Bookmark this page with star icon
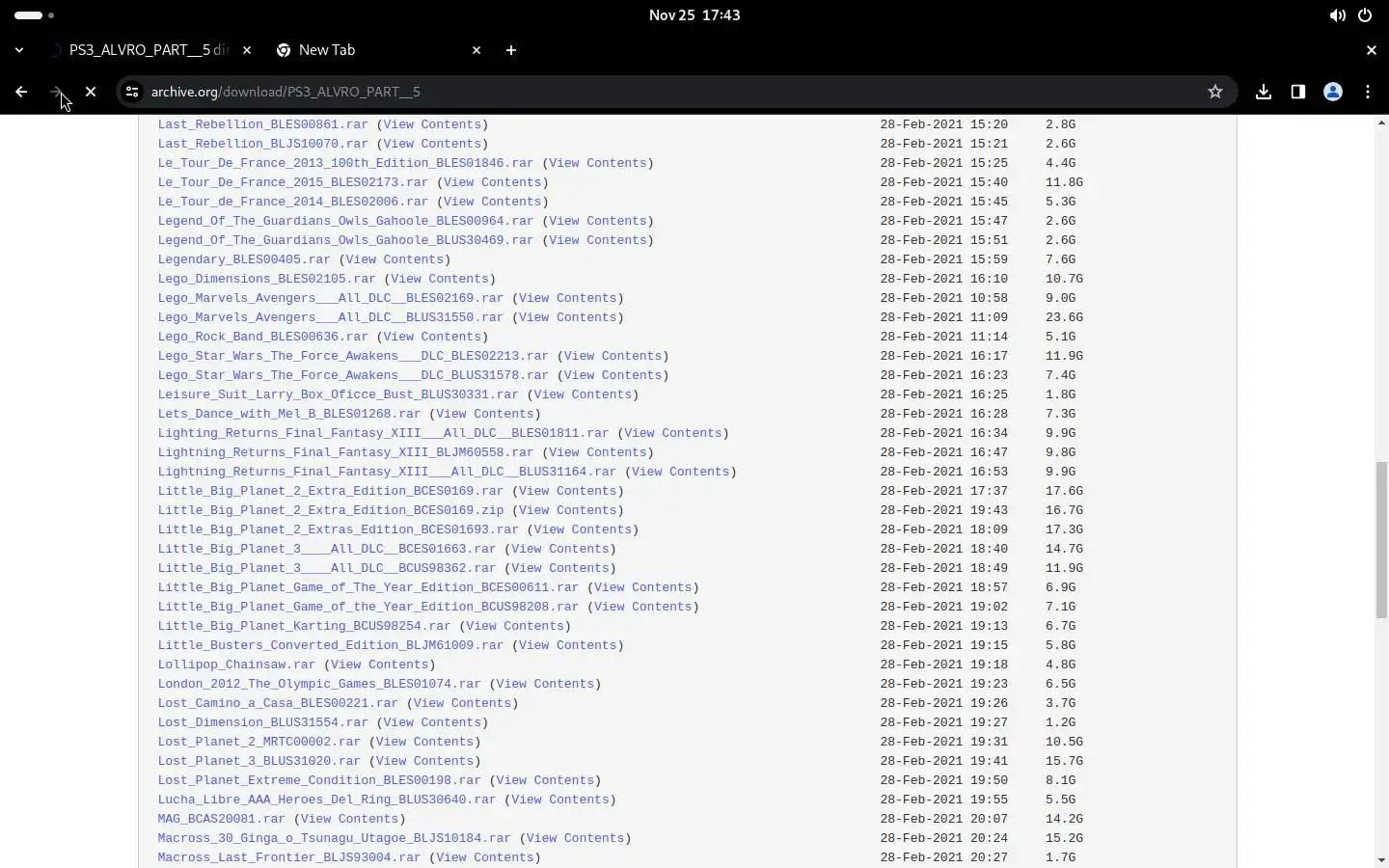 click(x=1215, y=92)
